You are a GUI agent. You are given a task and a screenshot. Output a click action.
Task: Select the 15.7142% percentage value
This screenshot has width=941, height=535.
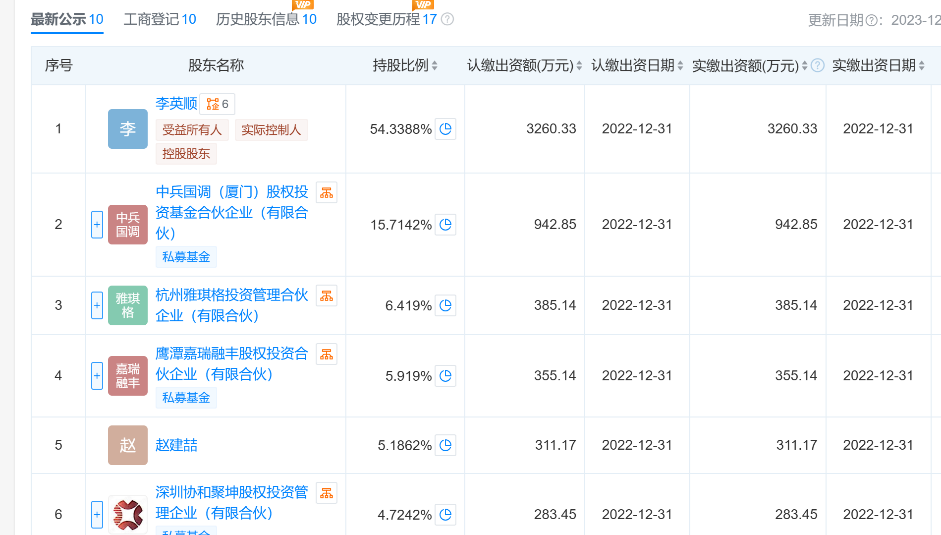click(401, 225)
